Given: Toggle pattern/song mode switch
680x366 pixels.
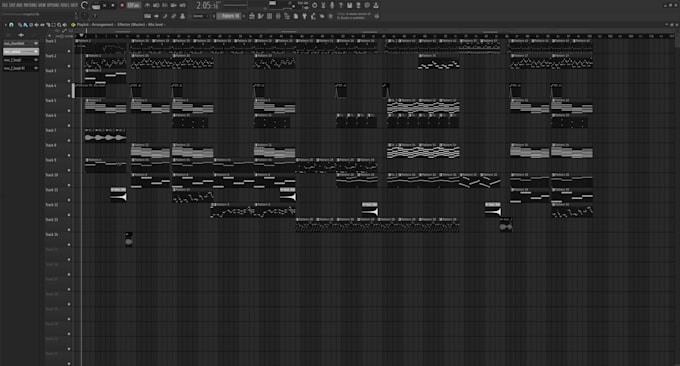Looking at the screenshot, I should [x=96, y=7].
